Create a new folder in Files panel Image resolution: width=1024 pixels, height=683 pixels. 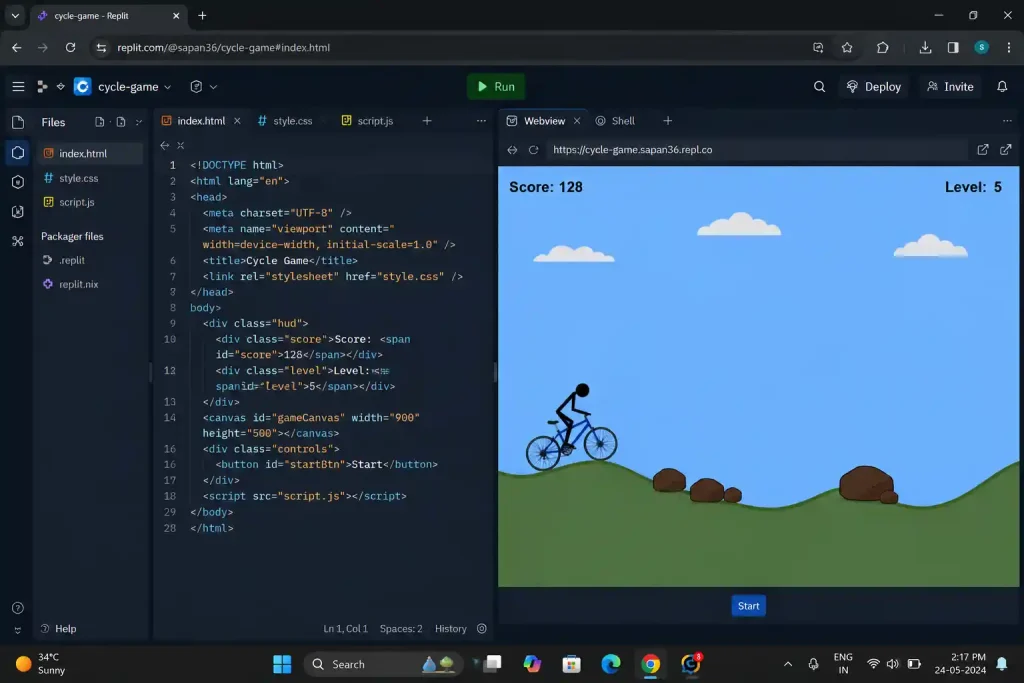click(x=121, y=121)
